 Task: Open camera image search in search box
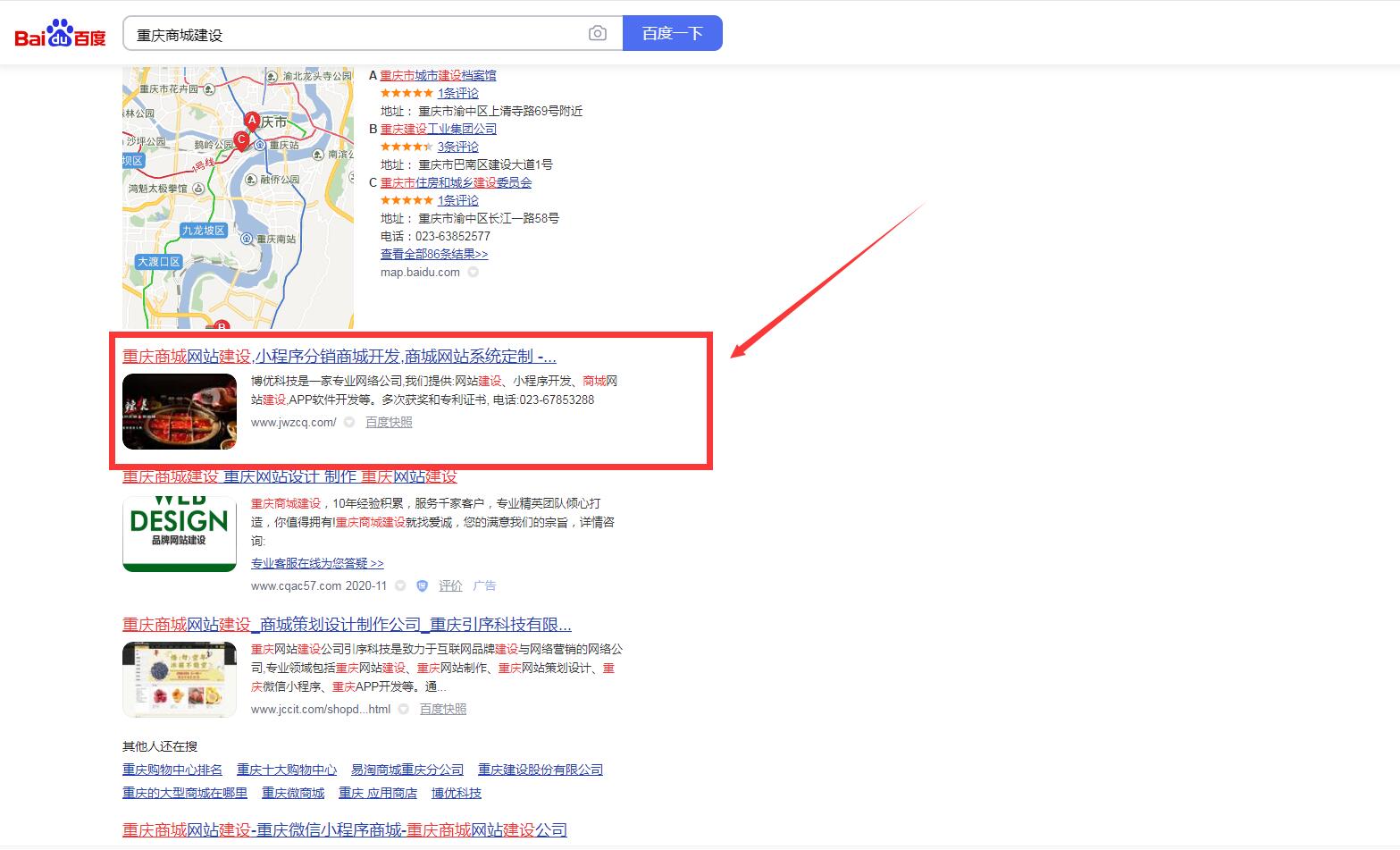598,34
